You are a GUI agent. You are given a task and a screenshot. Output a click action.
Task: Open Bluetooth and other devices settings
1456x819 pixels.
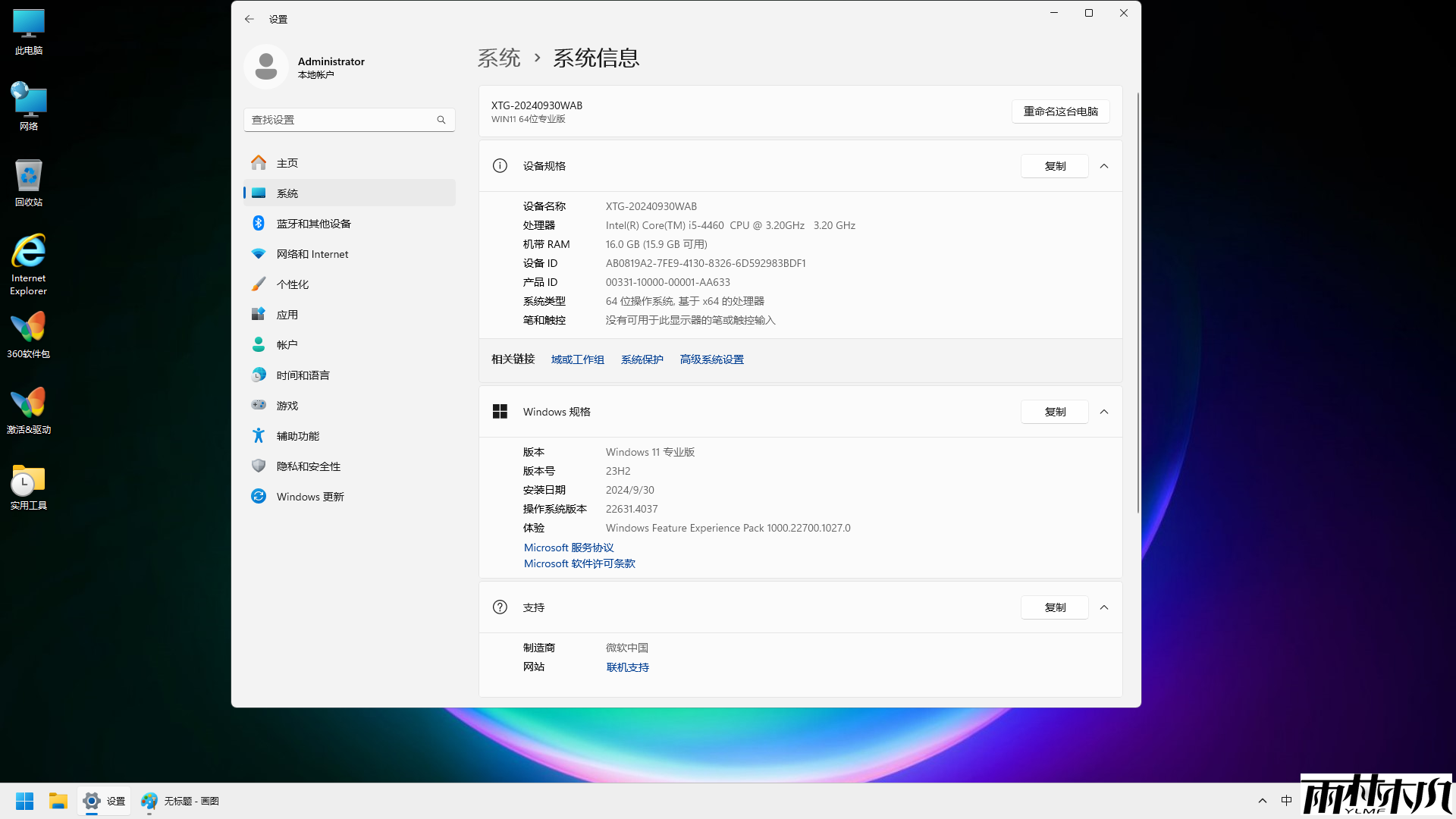tap(313, 224)
